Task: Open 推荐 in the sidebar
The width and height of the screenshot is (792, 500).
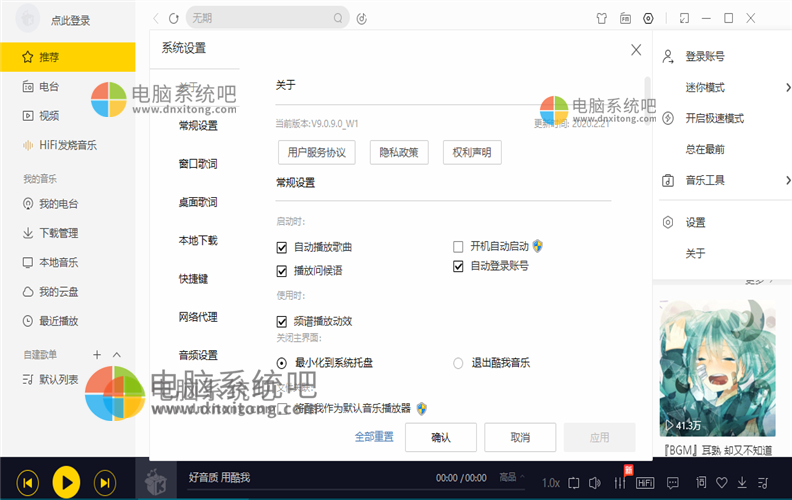Action: click(x=68, y=57)
